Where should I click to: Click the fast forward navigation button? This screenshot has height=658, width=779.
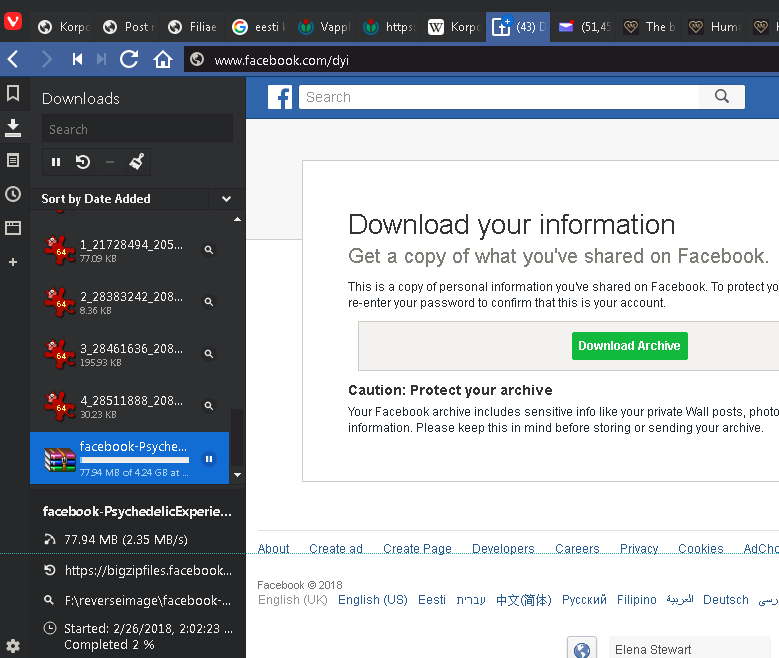(x=101, y=60)
